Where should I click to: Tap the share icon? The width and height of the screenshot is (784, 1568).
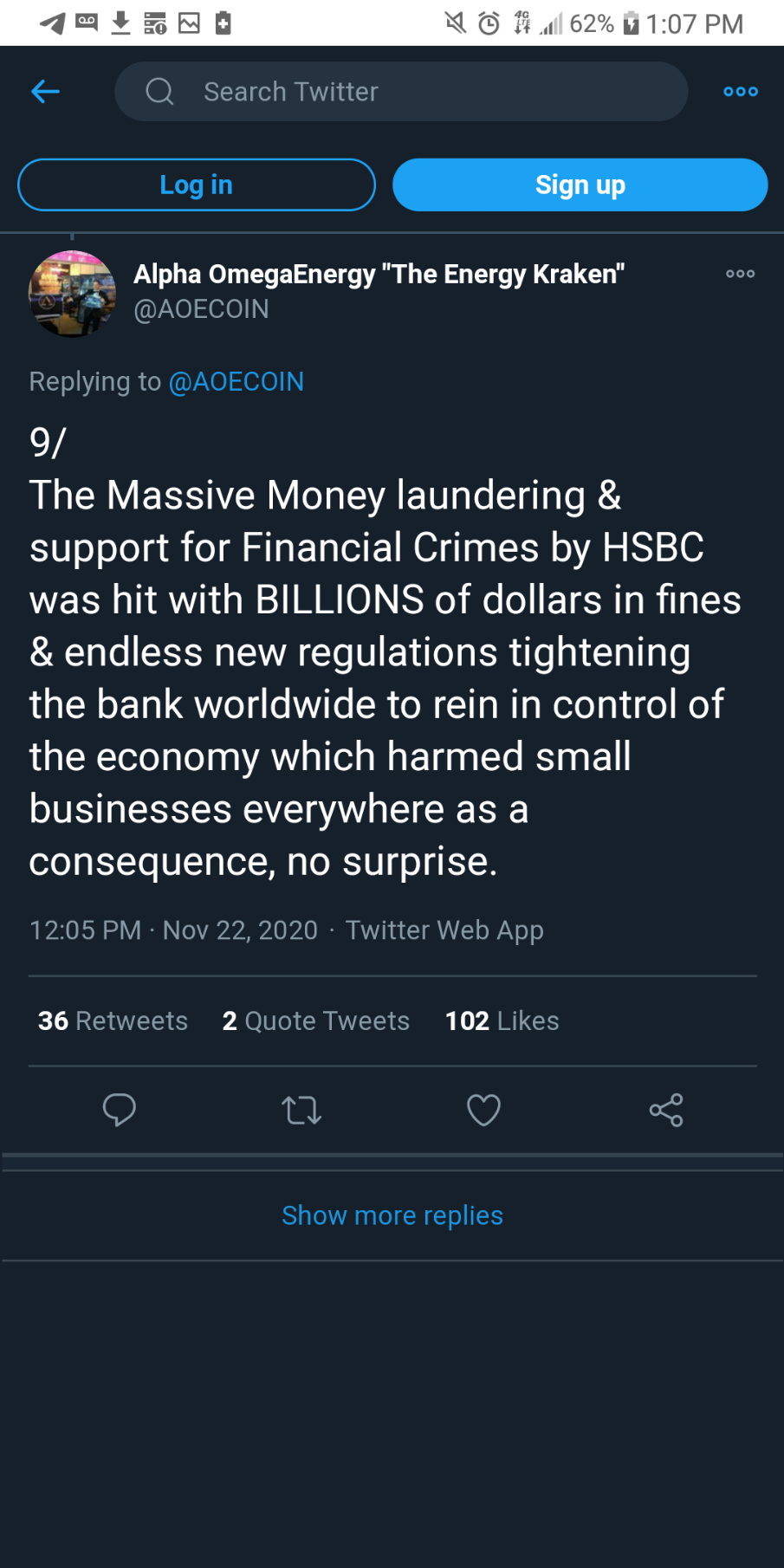(x=666, y=1110)
